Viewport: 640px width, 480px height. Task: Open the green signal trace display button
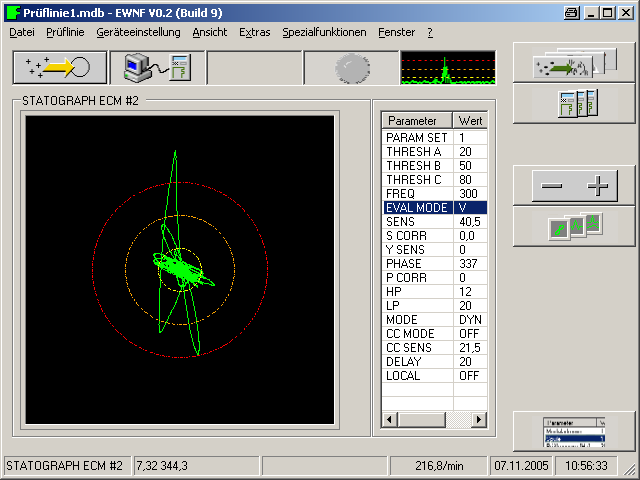(x=448, y=68)
